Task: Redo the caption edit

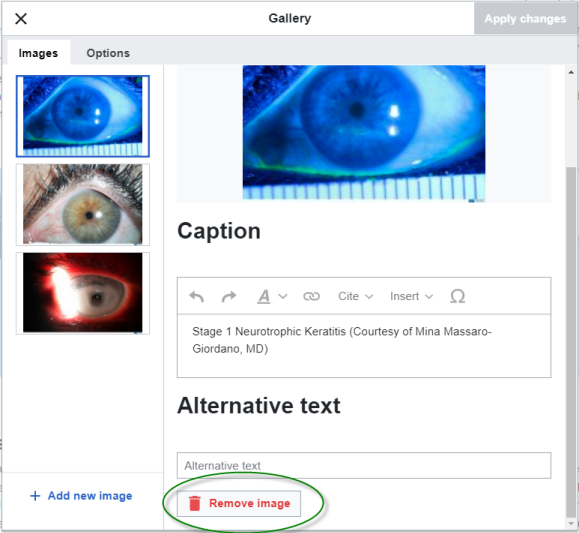Action: tap(229, 296)
